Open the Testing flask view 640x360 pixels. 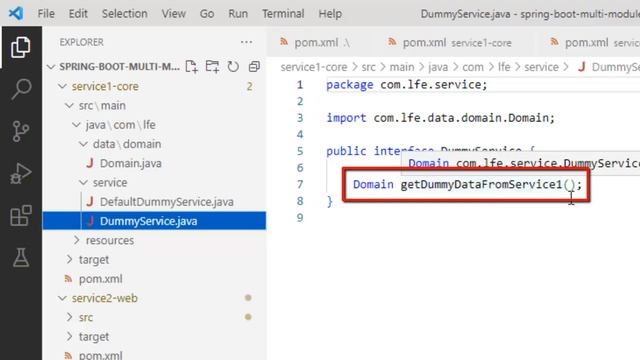pyautogui.click(x=20, y=258)
